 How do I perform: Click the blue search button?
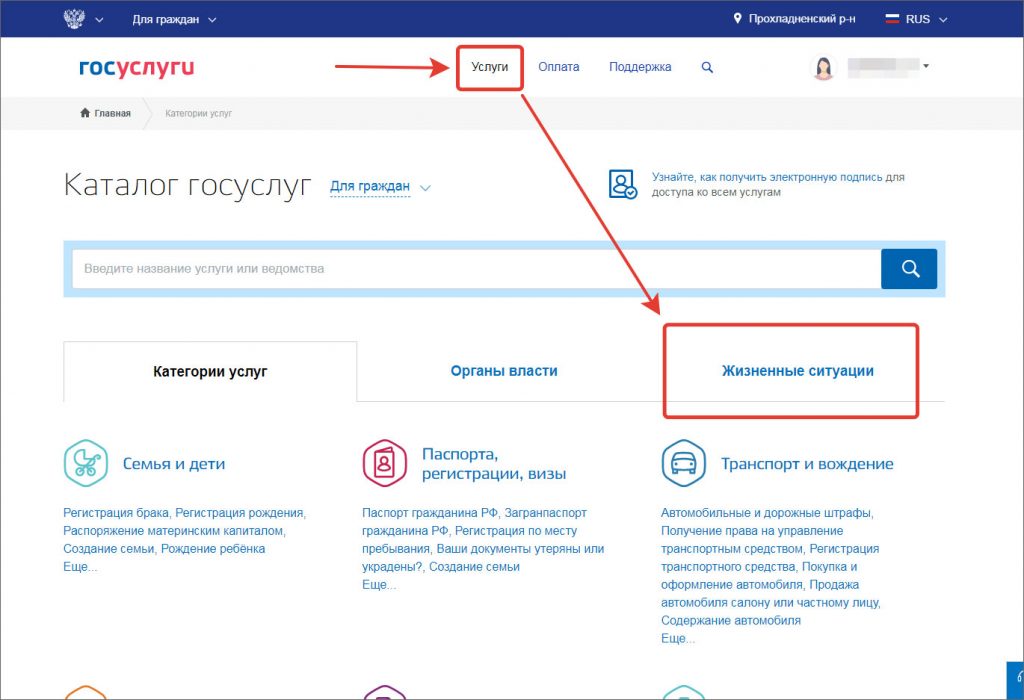(909, 268)
